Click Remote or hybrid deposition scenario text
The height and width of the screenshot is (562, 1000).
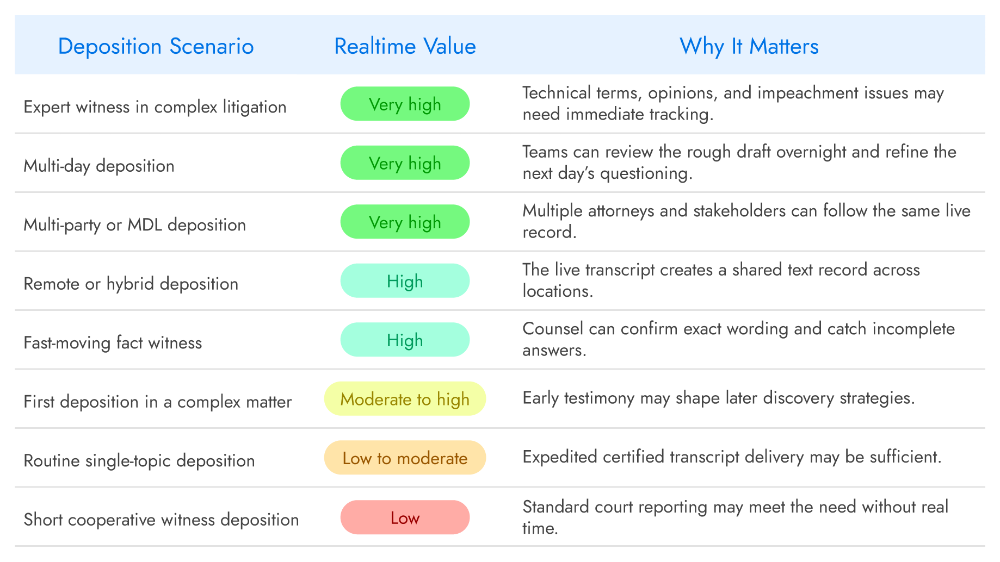pos(131,284)
